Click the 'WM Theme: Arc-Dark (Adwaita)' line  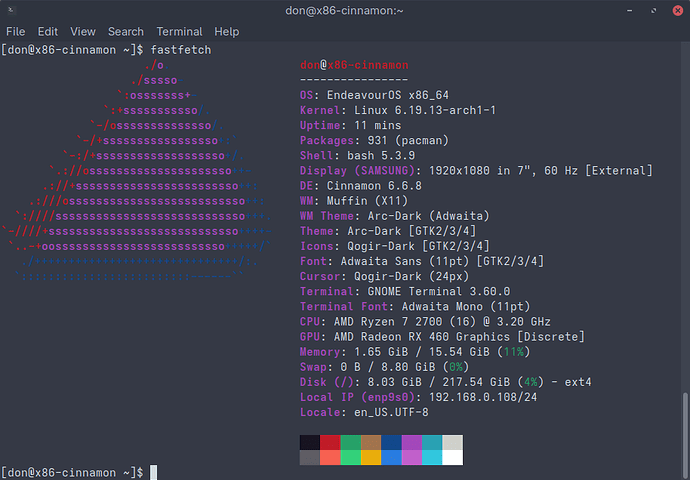[x=395, y=216]
